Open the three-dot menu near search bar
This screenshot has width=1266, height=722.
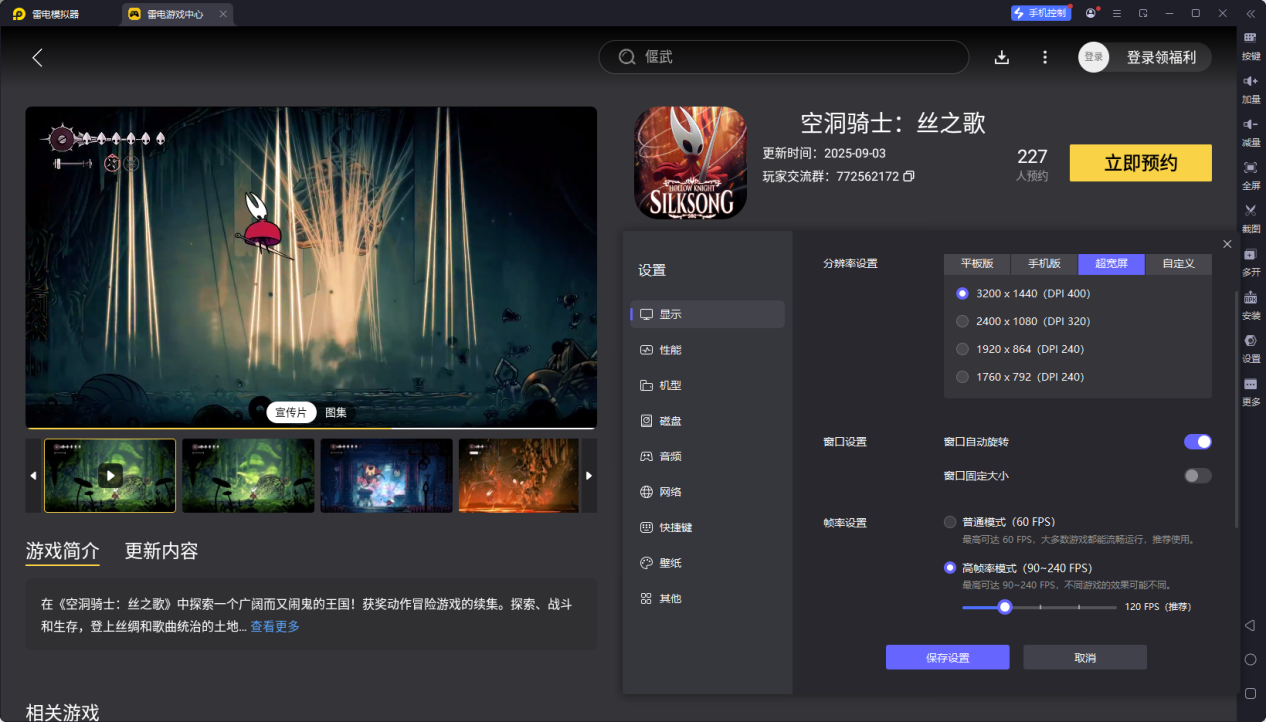point(1045,57)
